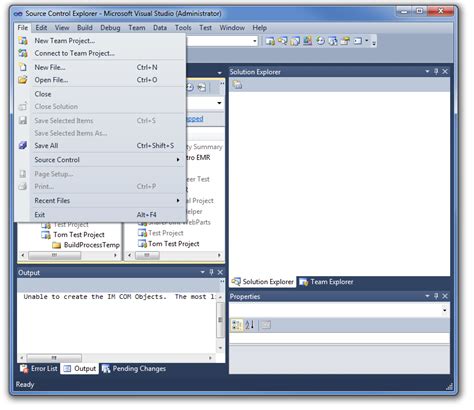
Task: Open the Test menu
Action: click(205, 28)
